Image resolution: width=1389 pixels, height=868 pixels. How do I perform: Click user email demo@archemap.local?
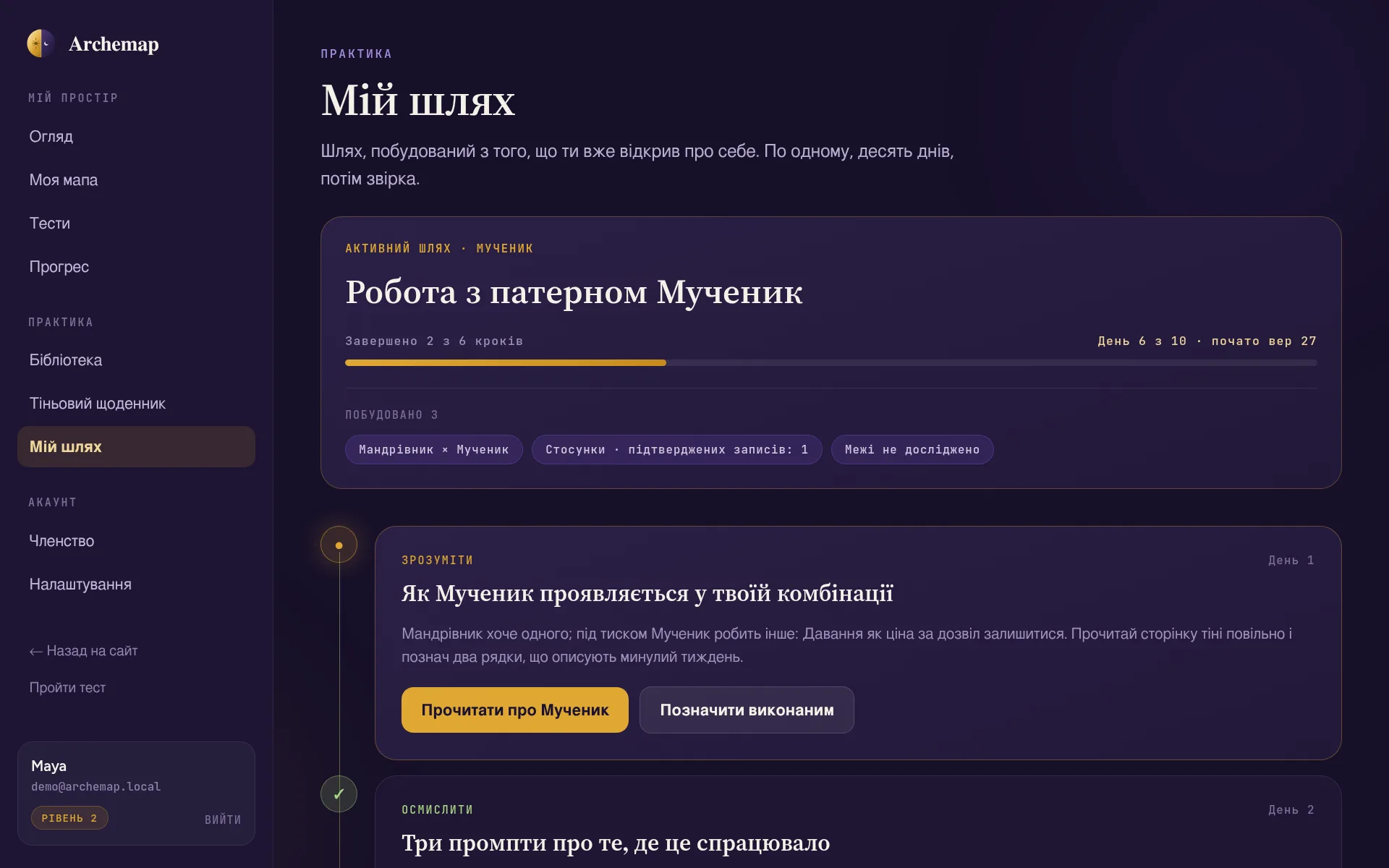95,787
